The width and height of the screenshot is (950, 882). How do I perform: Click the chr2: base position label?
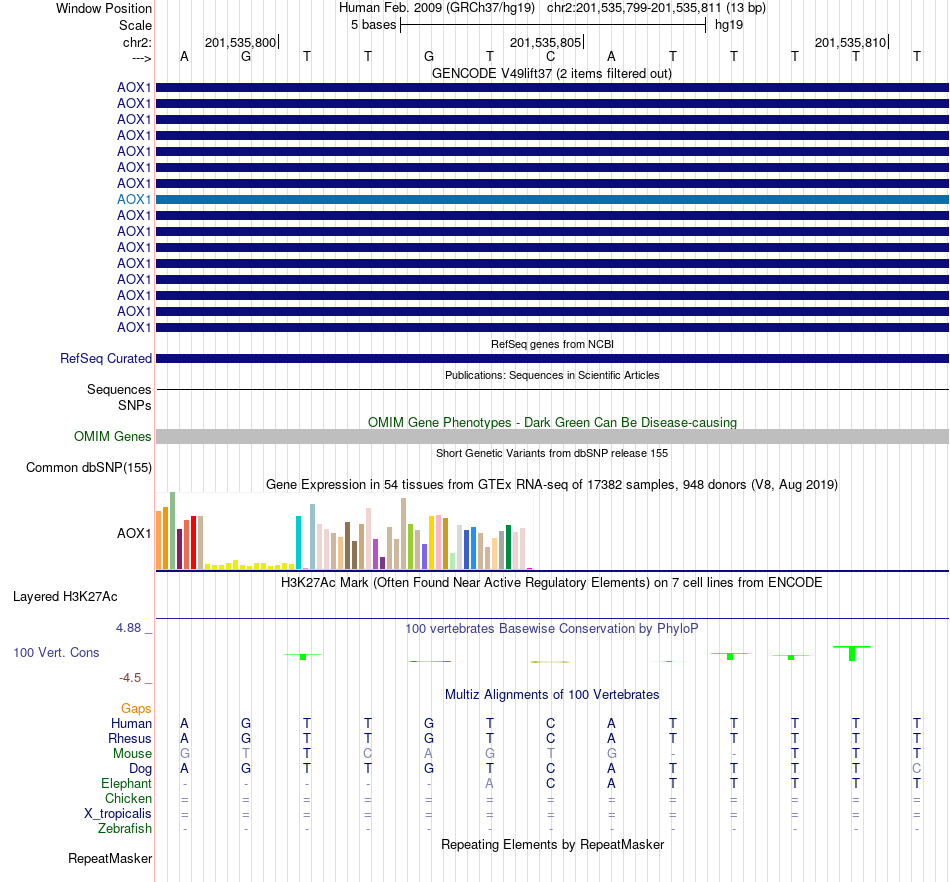coord(137,42)
